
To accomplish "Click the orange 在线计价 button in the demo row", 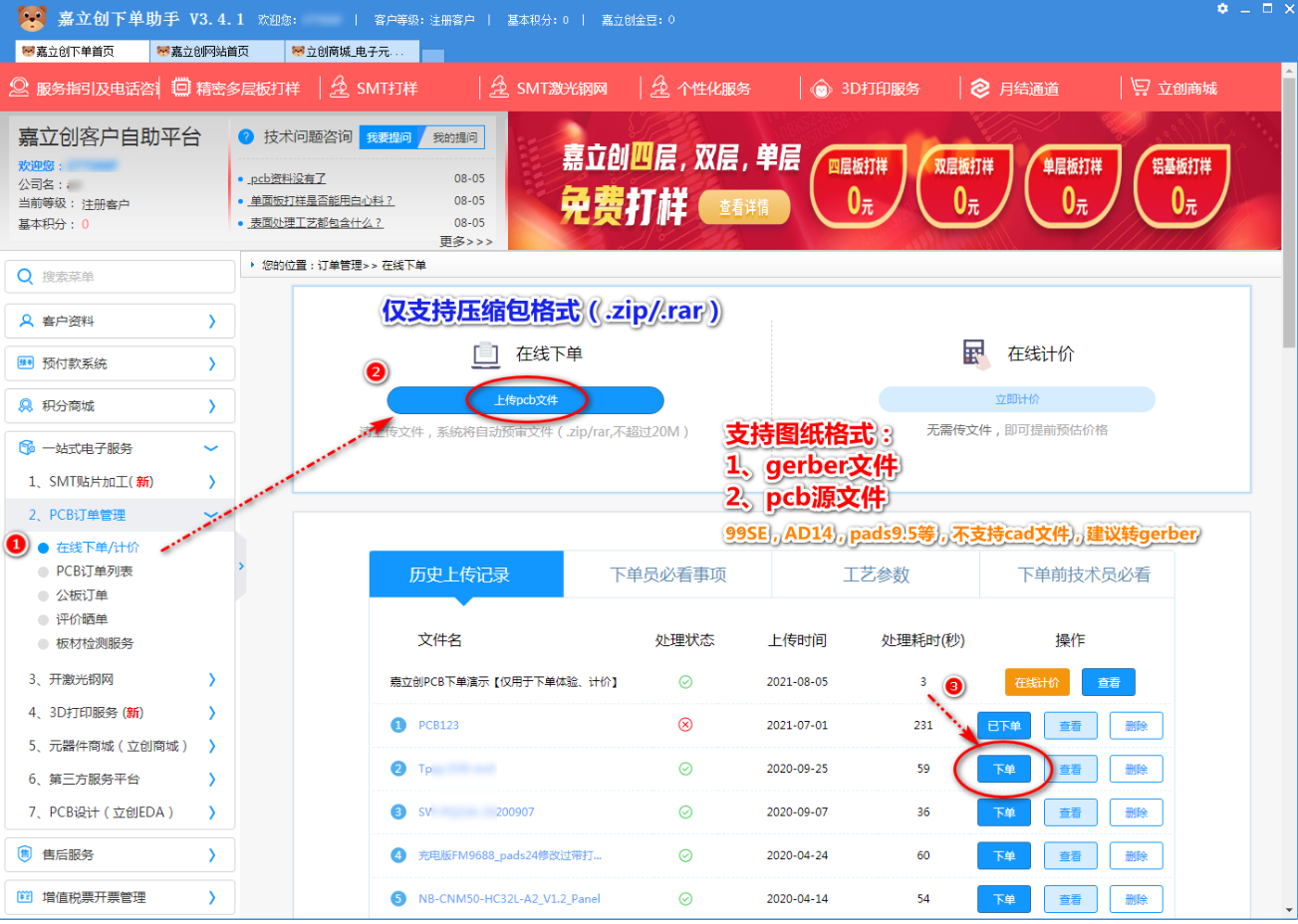I will [1036, 683].
